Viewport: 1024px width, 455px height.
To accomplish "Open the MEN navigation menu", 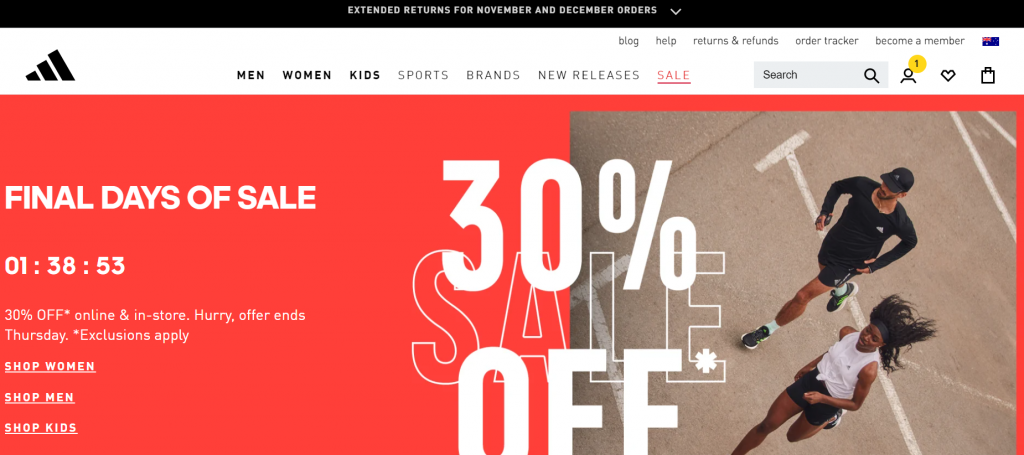I will pos(251,75).
